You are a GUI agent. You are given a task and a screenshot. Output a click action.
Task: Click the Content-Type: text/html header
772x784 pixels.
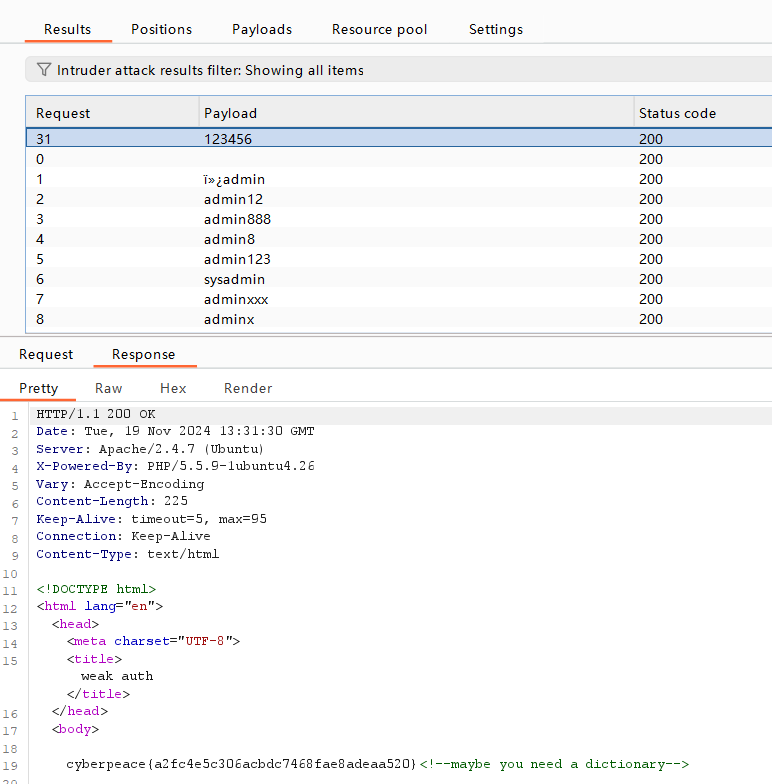click(128, 554)
